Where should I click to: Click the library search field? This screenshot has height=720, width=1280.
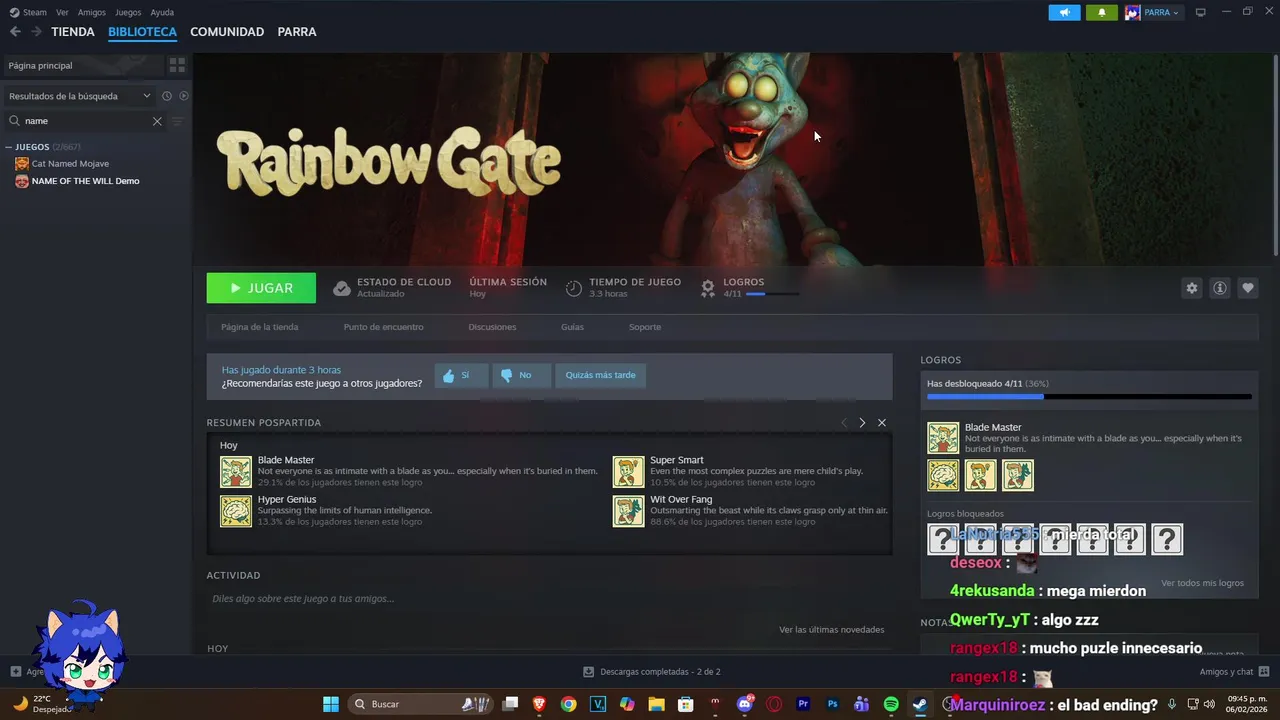click(85, 121)
